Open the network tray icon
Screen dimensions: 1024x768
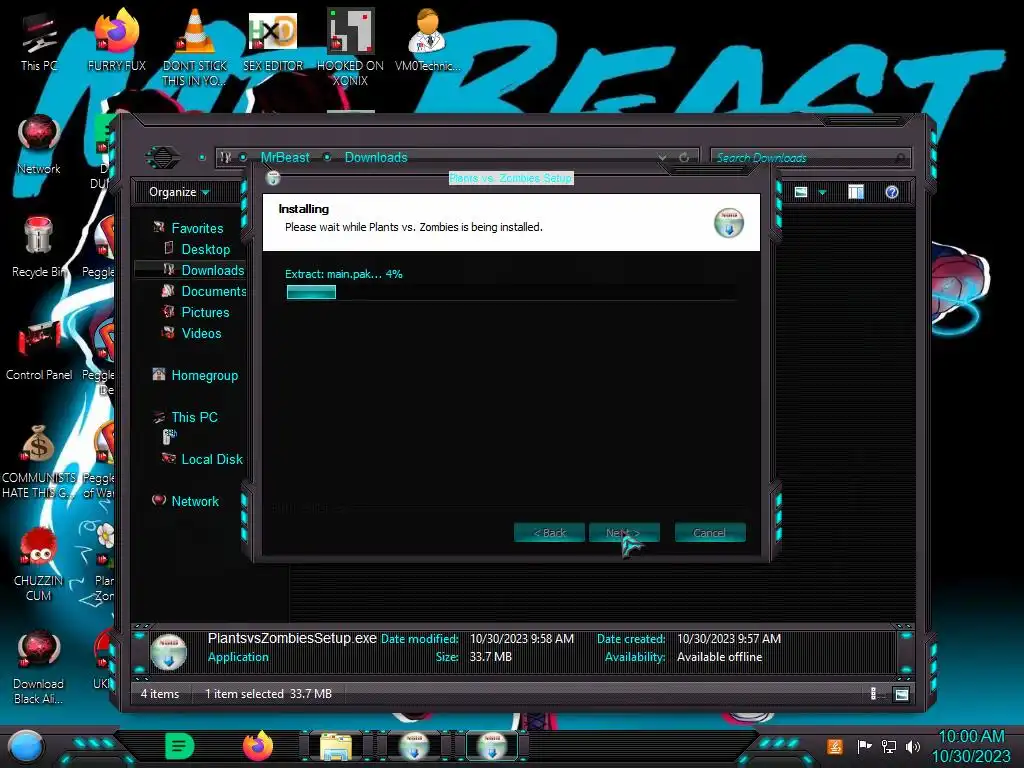[x=888, y=746]
